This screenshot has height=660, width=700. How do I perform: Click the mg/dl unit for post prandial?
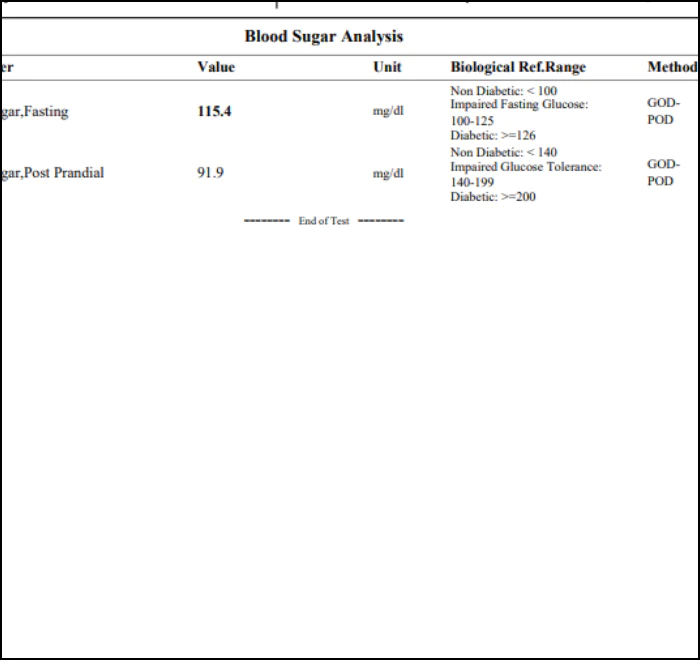click(388, 173)
